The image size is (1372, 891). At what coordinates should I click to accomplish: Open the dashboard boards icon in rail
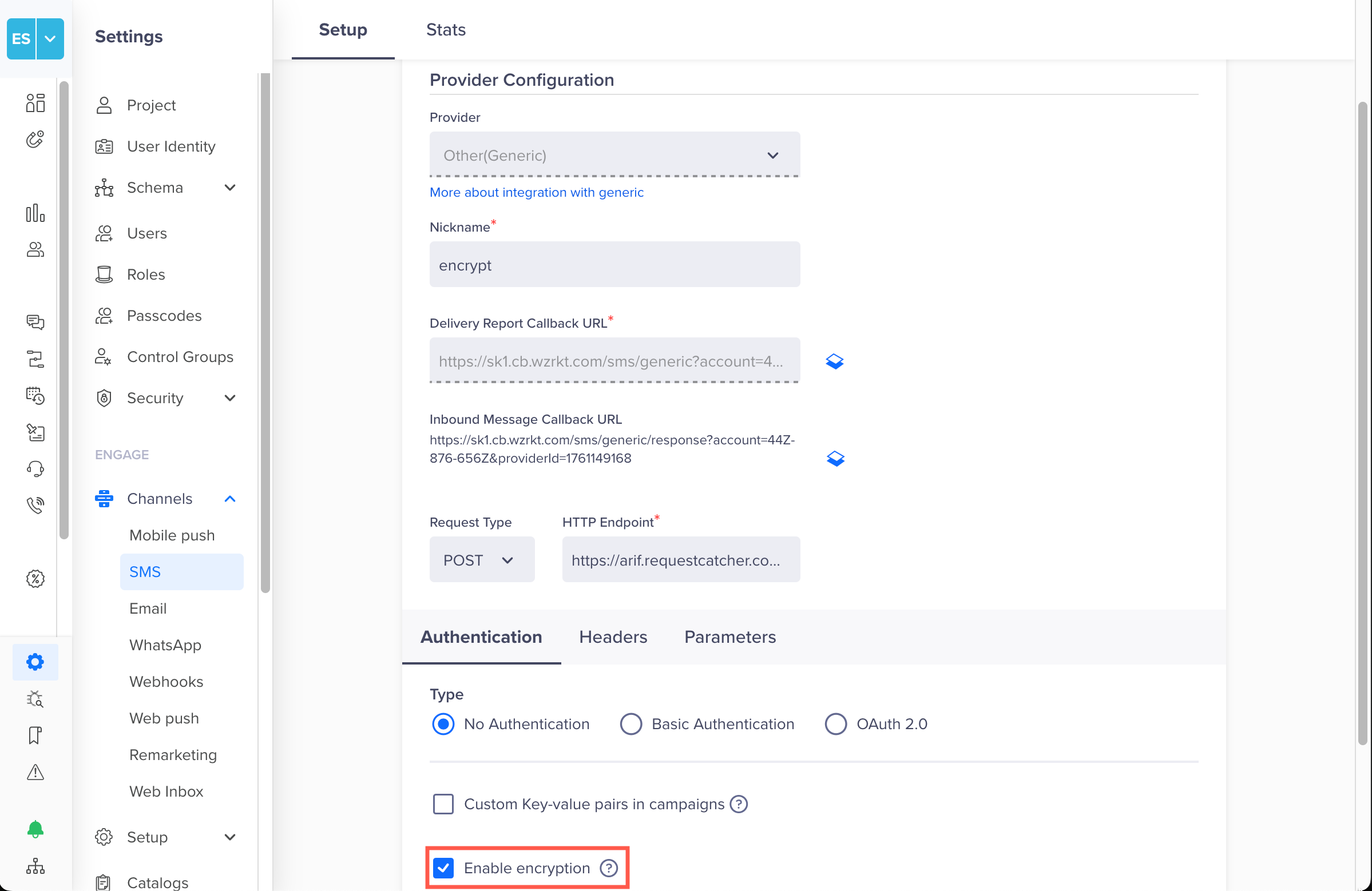coord(35,103)
